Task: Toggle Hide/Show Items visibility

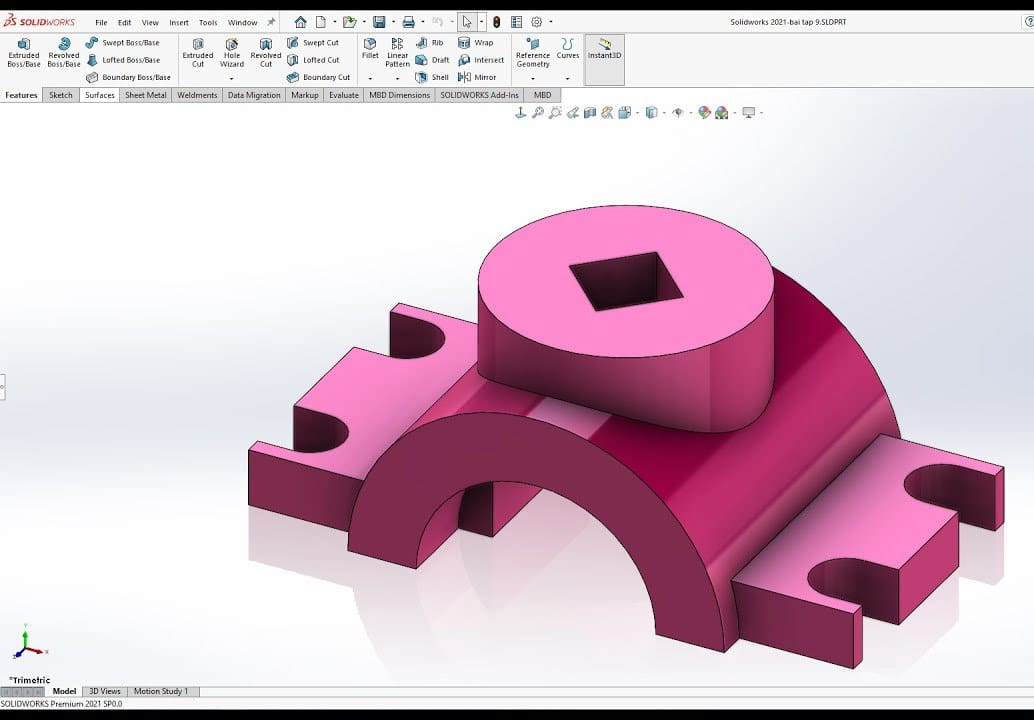Action: pos(678,112)
